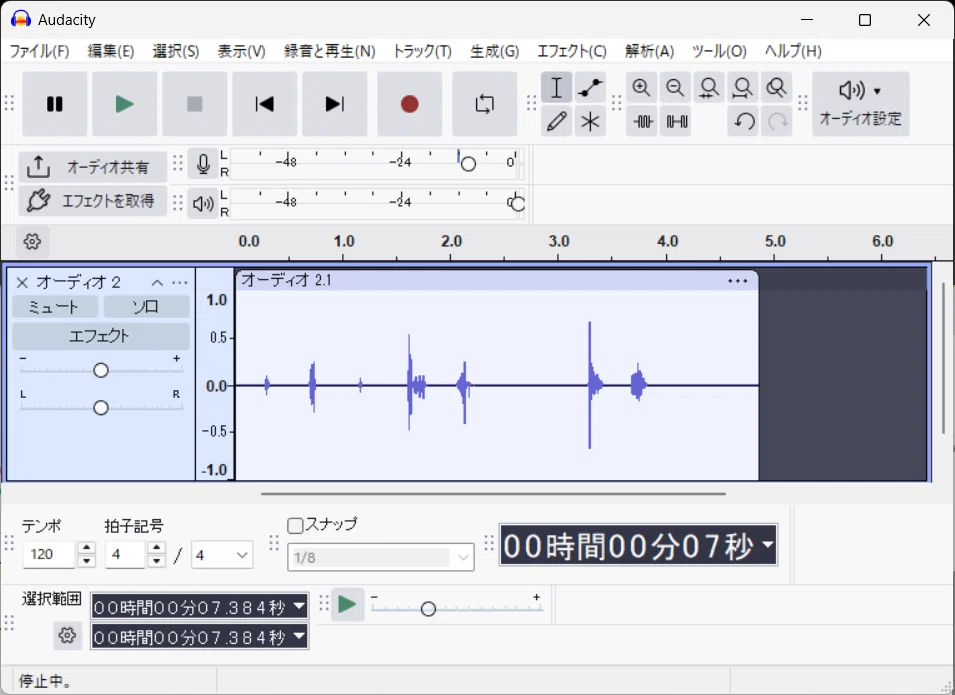
Task: Open ツール(O) menu
Action: [719, 51]
